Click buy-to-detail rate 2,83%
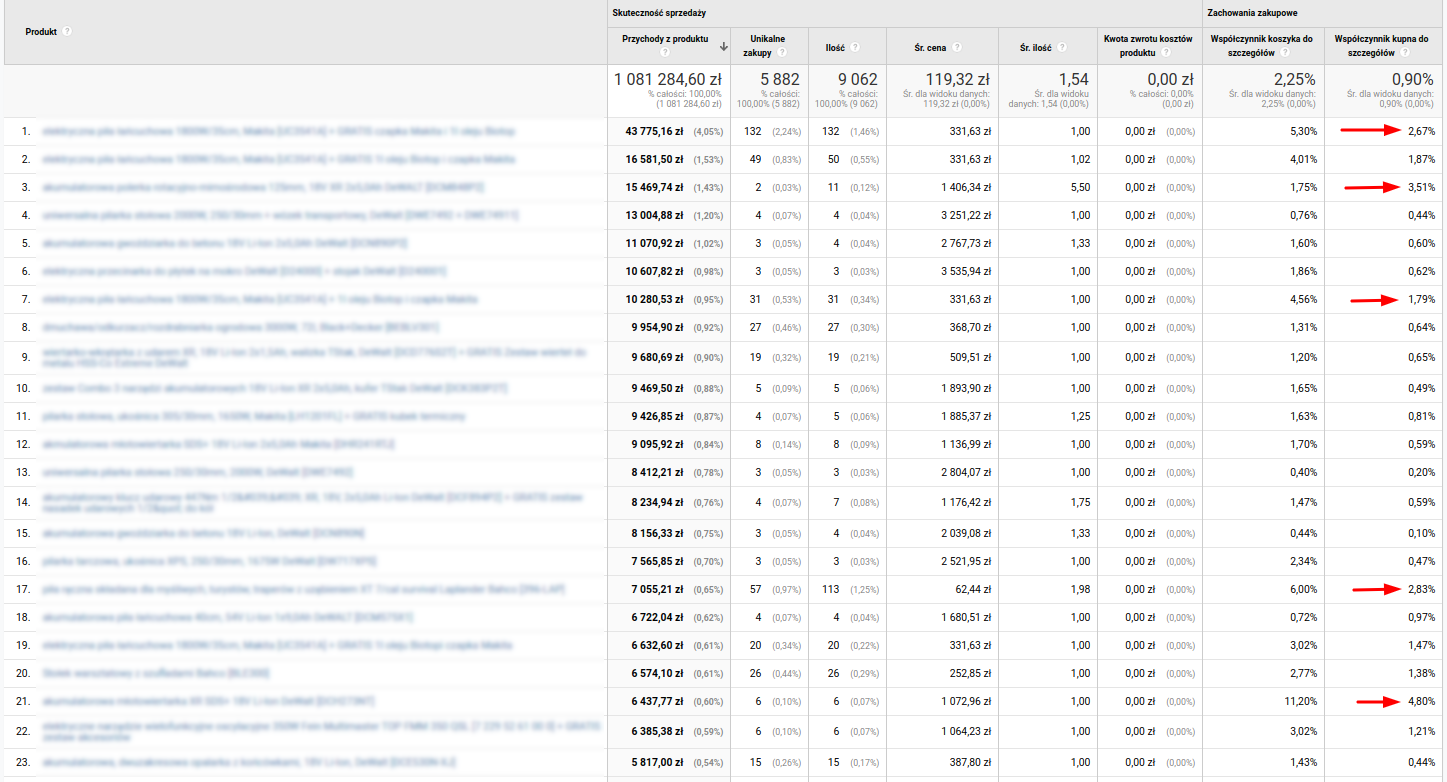The height and width of the screenshot is (782, 1447). (x=1421, y=590)
